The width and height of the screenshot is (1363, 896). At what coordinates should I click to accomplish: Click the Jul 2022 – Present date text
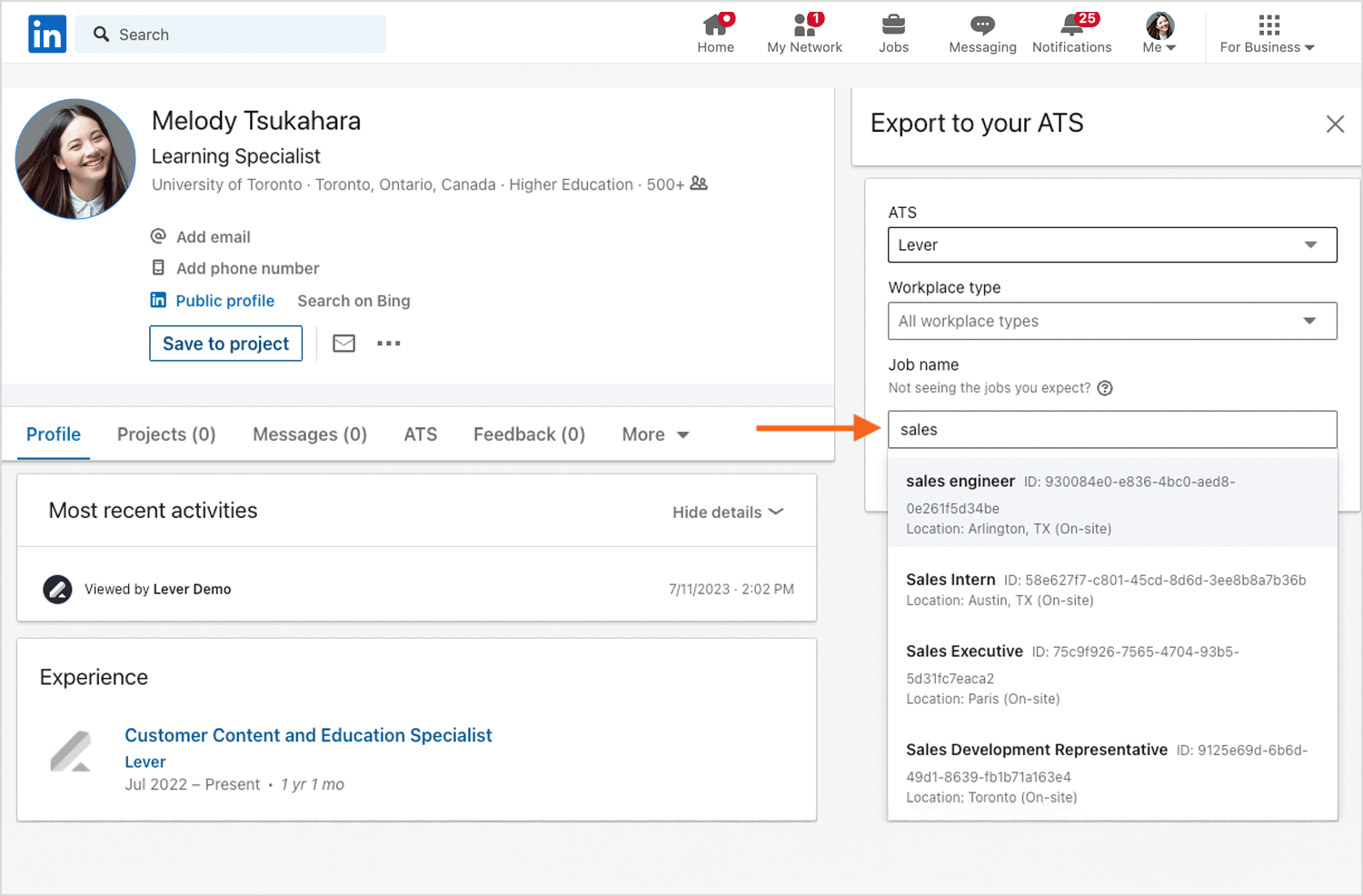coord(192,784)
